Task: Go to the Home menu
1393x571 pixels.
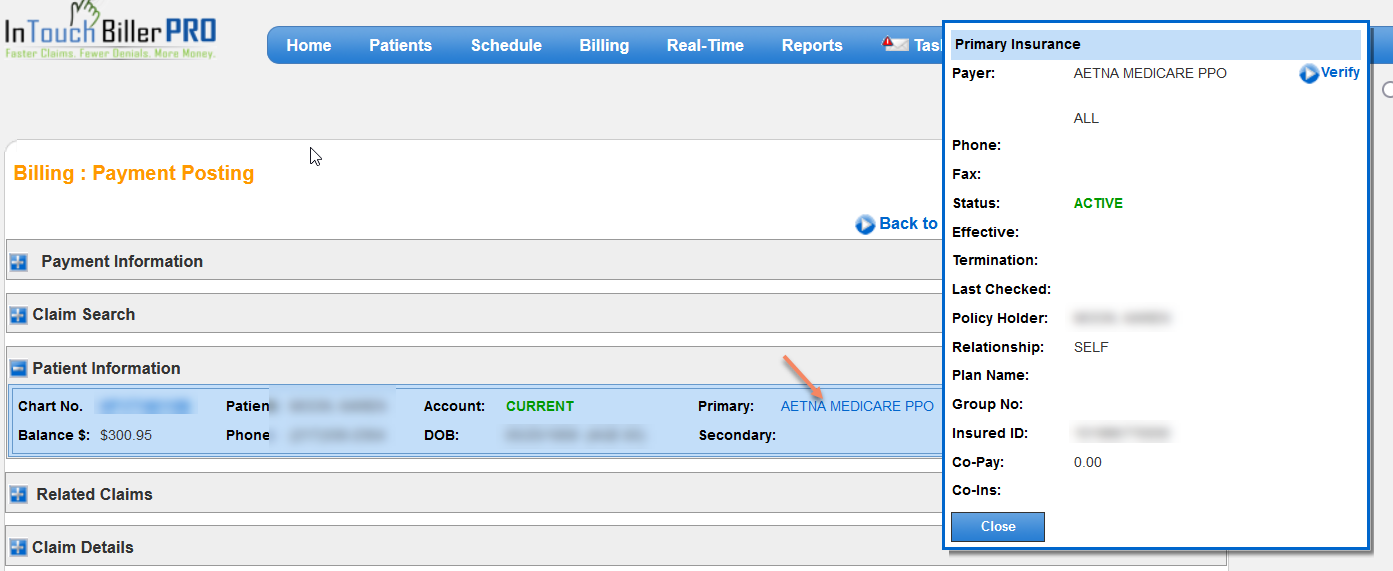Action: tap(308, 45)
